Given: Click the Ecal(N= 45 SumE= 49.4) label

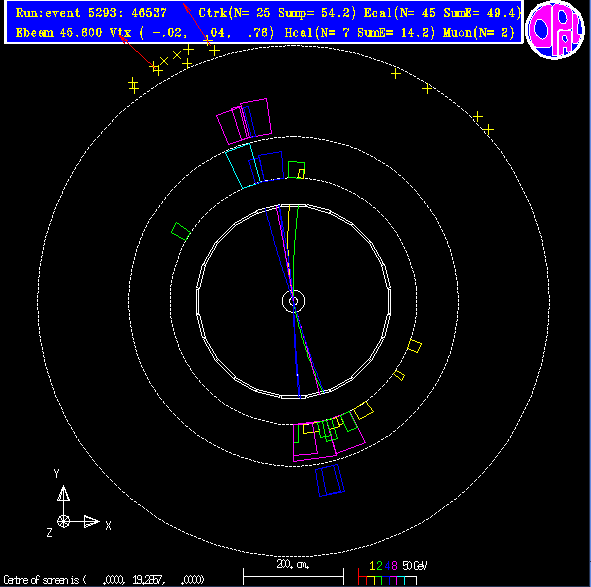Looking at the screenshot, I should pos(442,13).
